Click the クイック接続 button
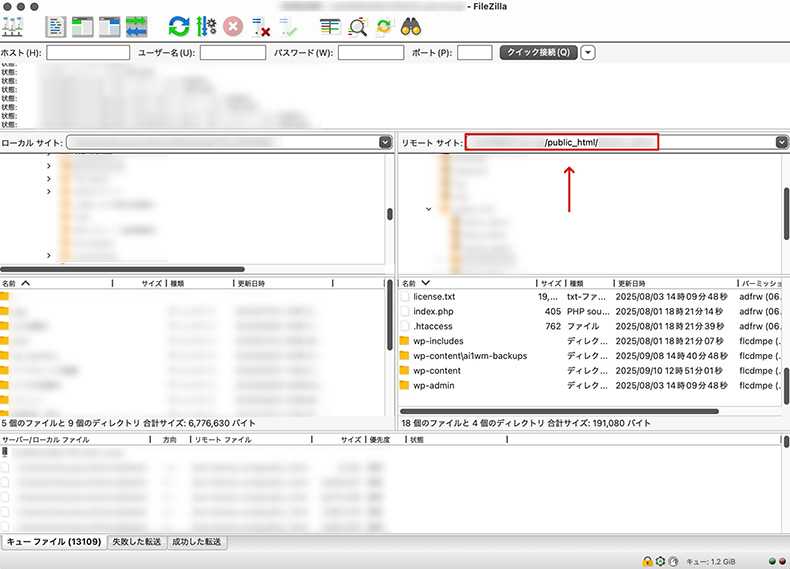This screenshot has height=569, width=790. click(538, 52)
